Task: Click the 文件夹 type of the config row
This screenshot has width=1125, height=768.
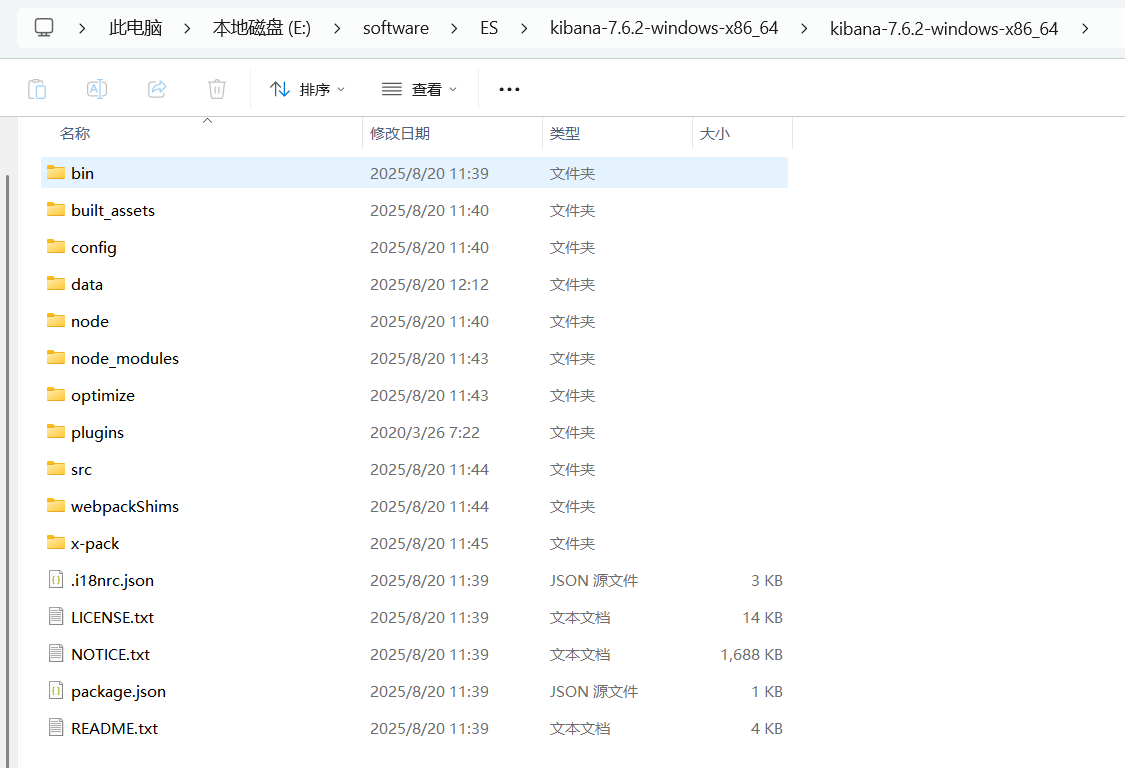Action: click(x=573, y=248)
